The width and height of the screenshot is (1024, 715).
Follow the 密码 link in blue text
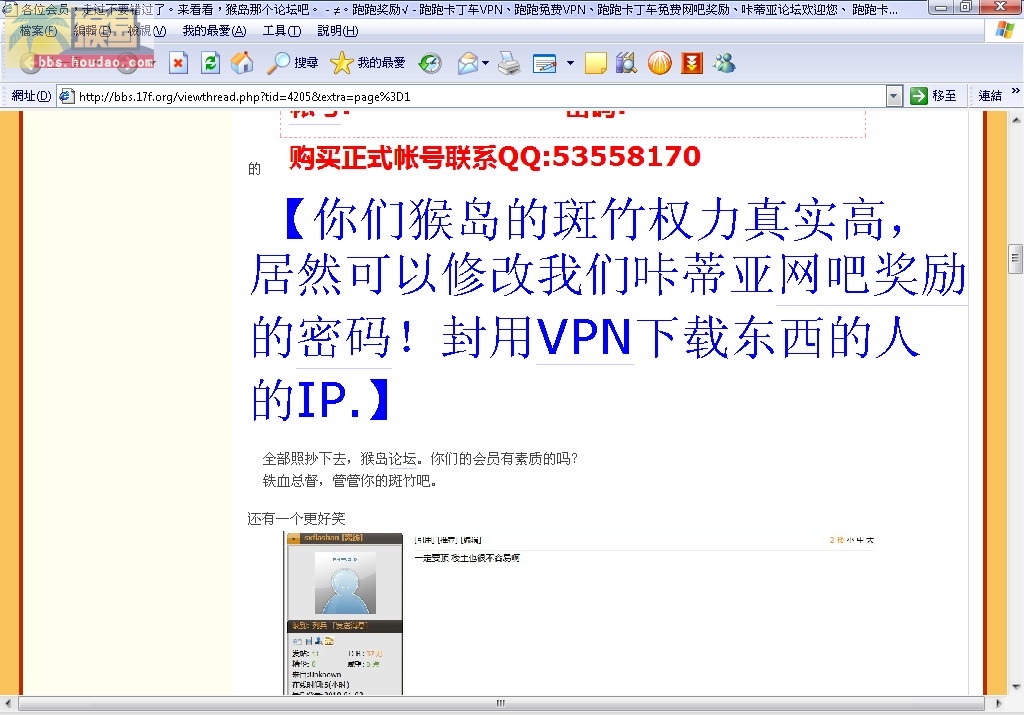tap(344, 337)
